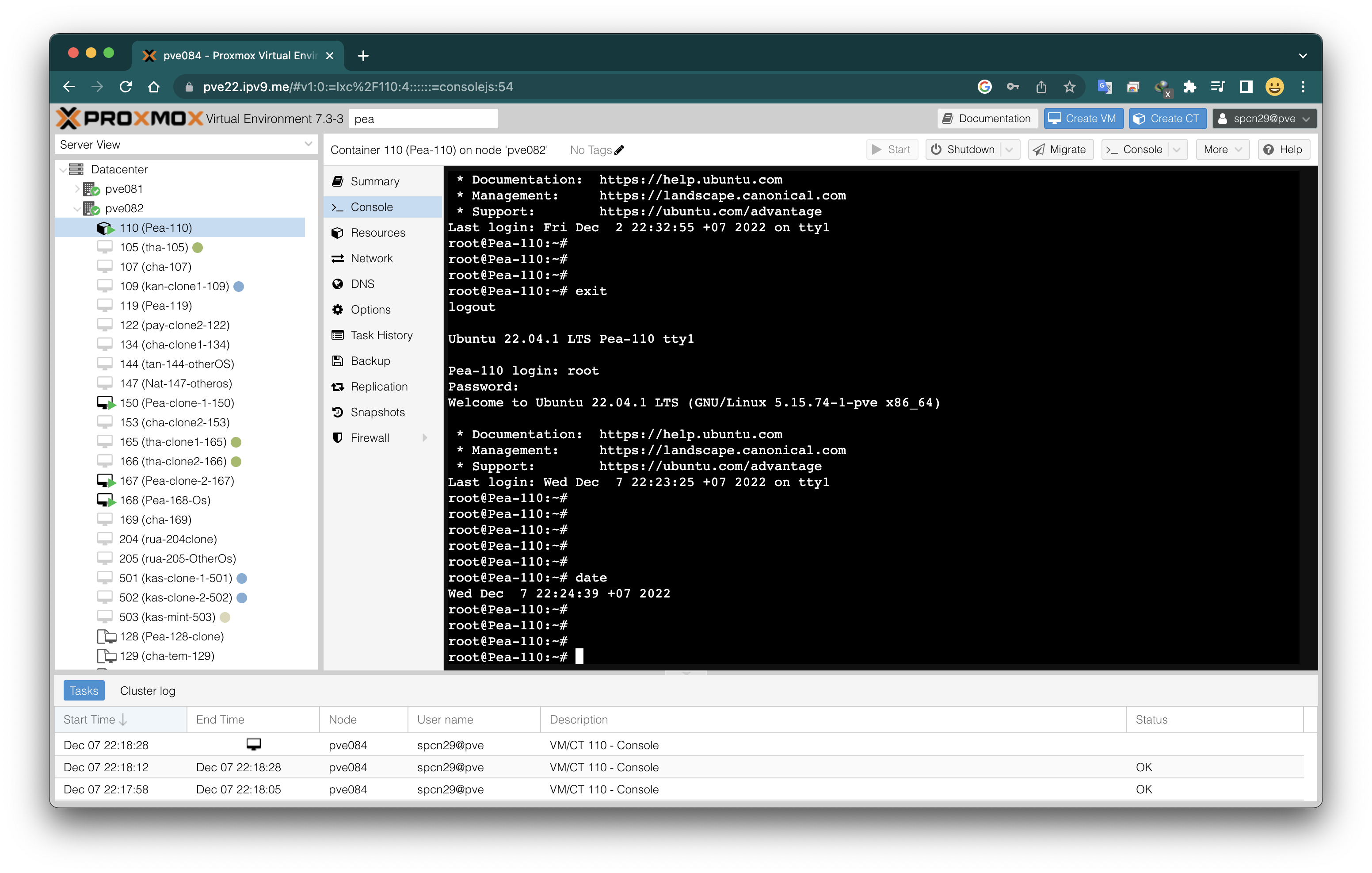Click the Proxmox logo
The width and height of the screenshot is (1372, 873).
point(130,119)
